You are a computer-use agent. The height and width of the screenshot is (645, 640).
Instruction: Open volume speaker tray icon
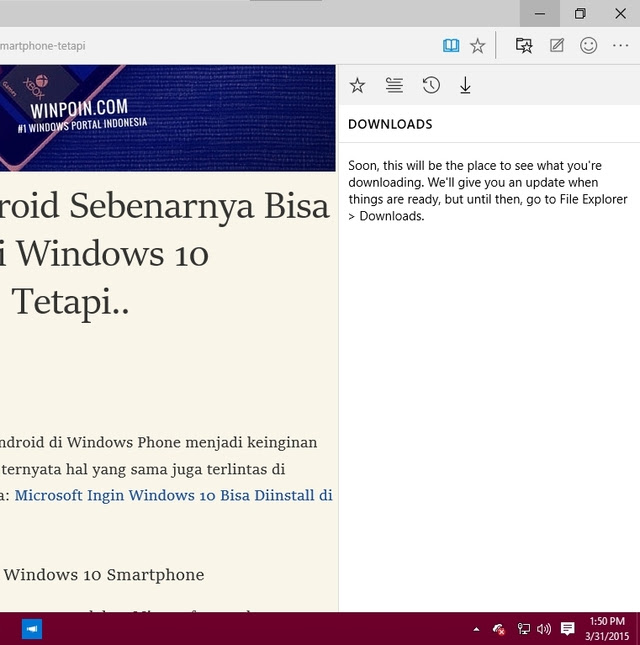[544, 629]
